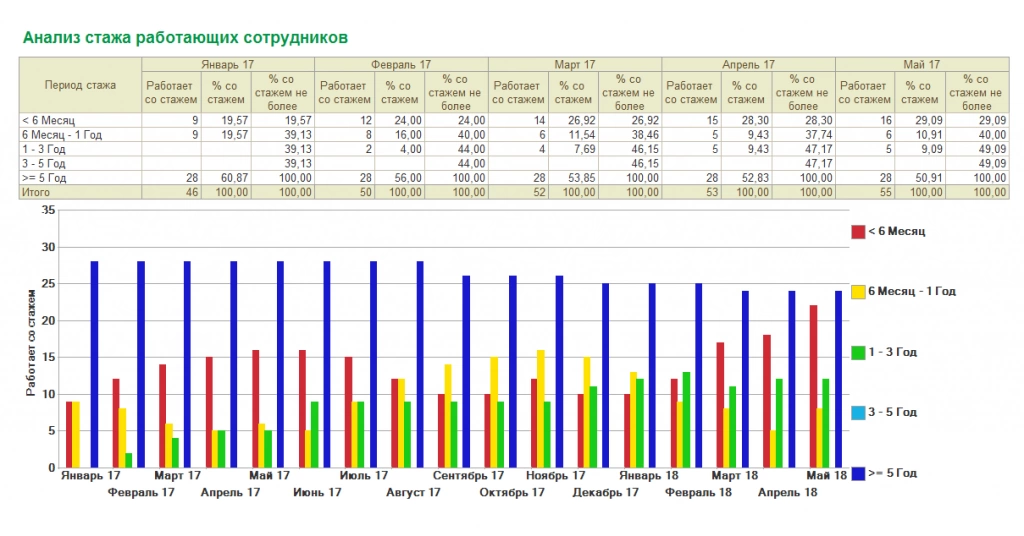Click the percentage cell '60,87'
This screenshot has height=536, width=1024.
pyautogui.click(x=226, y=178)
